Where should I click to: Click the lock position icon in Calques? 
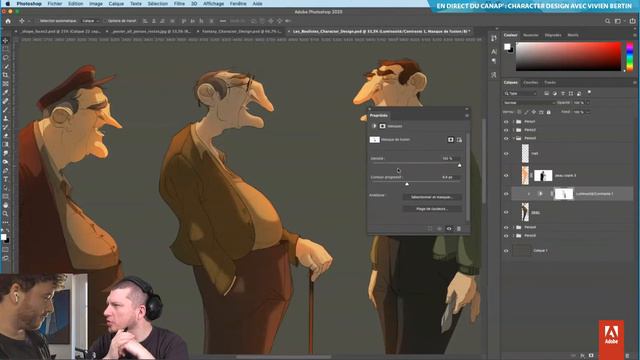pos(534,112)
